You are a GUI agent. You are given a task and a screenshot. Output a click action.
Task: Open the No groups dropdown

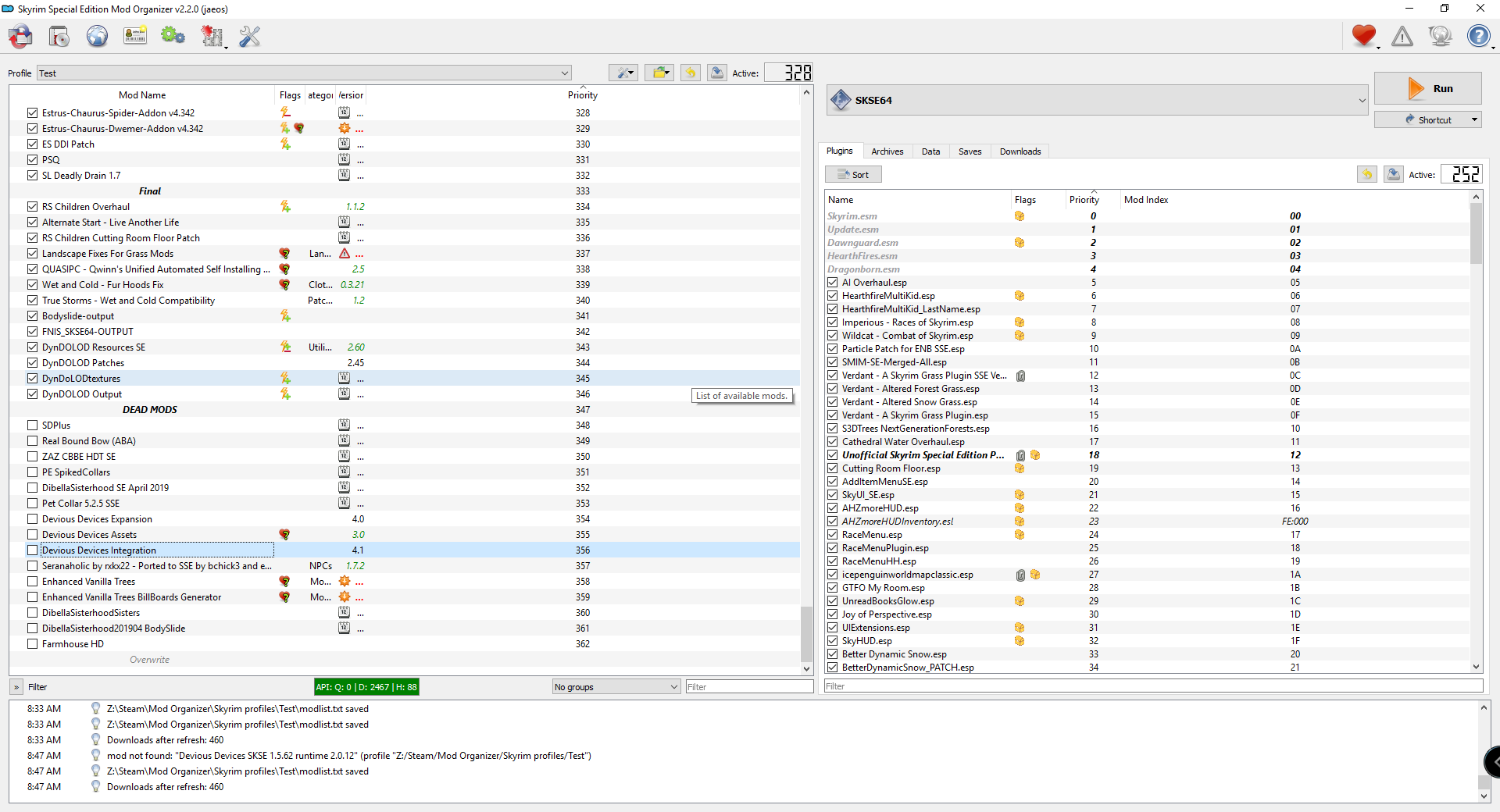pos(616,687)
